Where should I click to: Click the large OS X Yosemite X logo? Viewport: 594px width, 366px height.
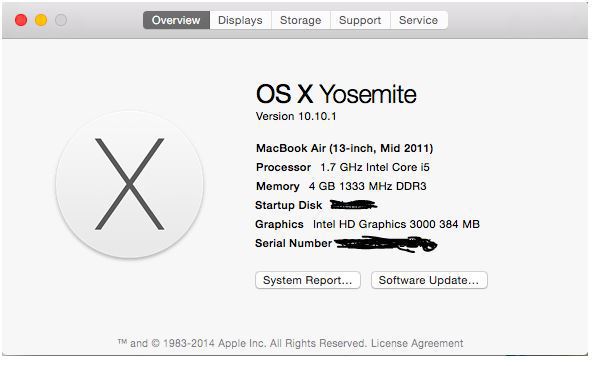click(129, 185)
